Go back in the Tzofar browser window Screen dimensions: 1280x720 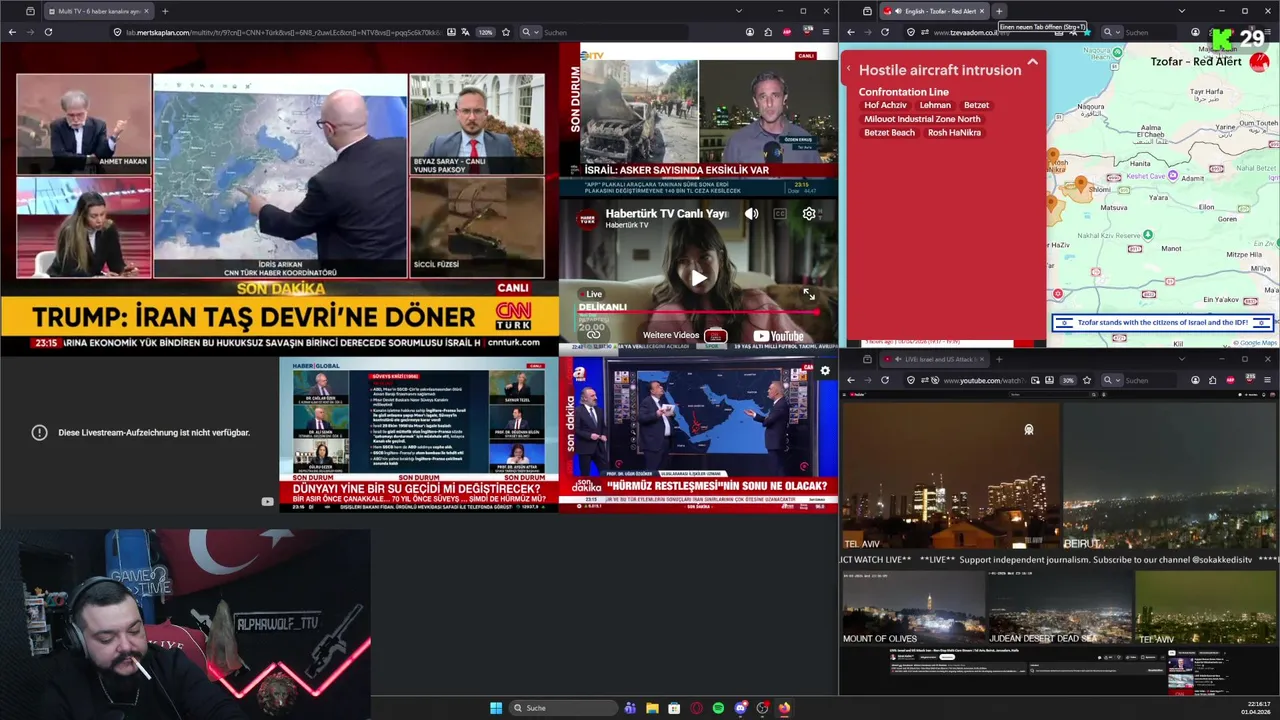coord(851,32)
